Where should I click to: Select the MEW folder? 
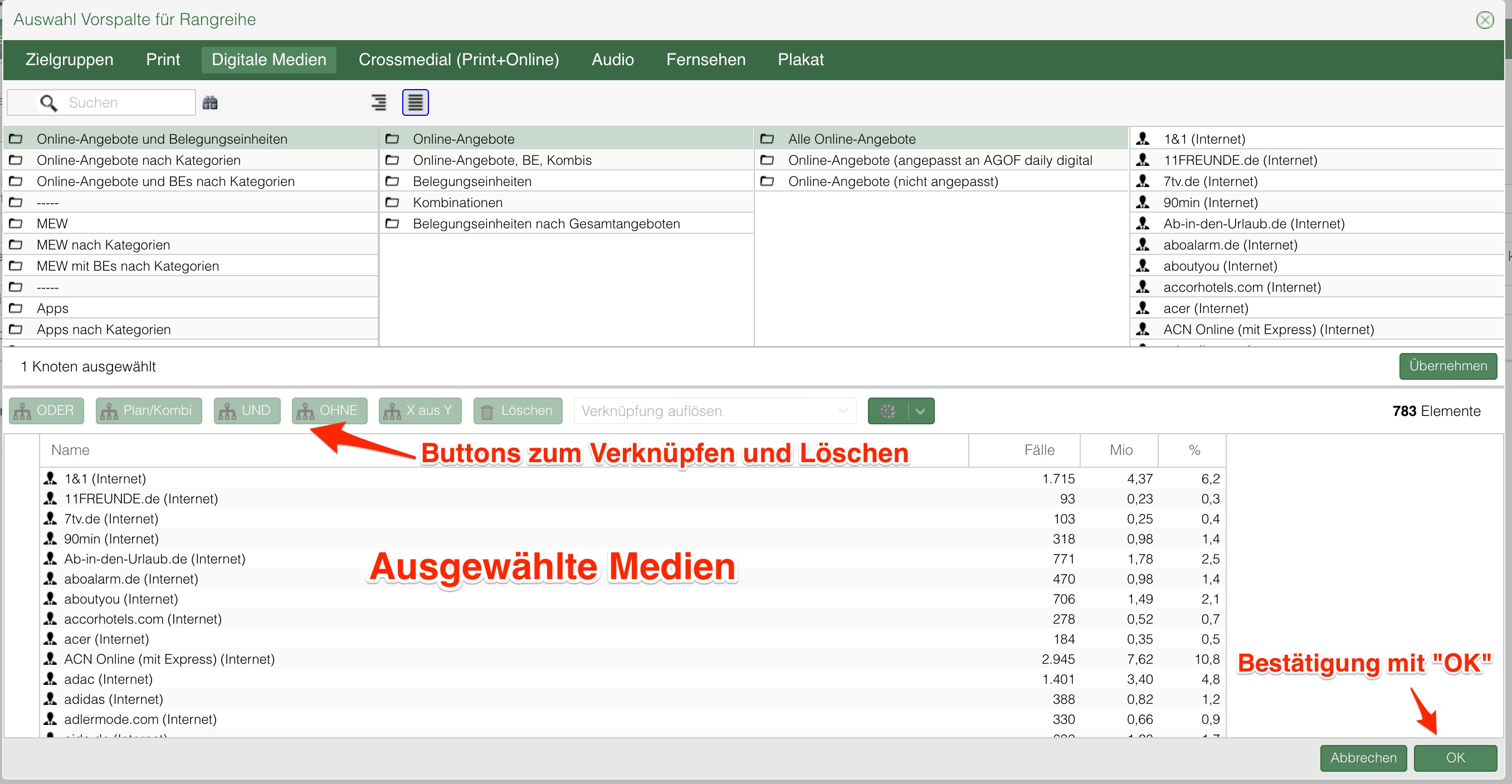[x=191, y=224]
